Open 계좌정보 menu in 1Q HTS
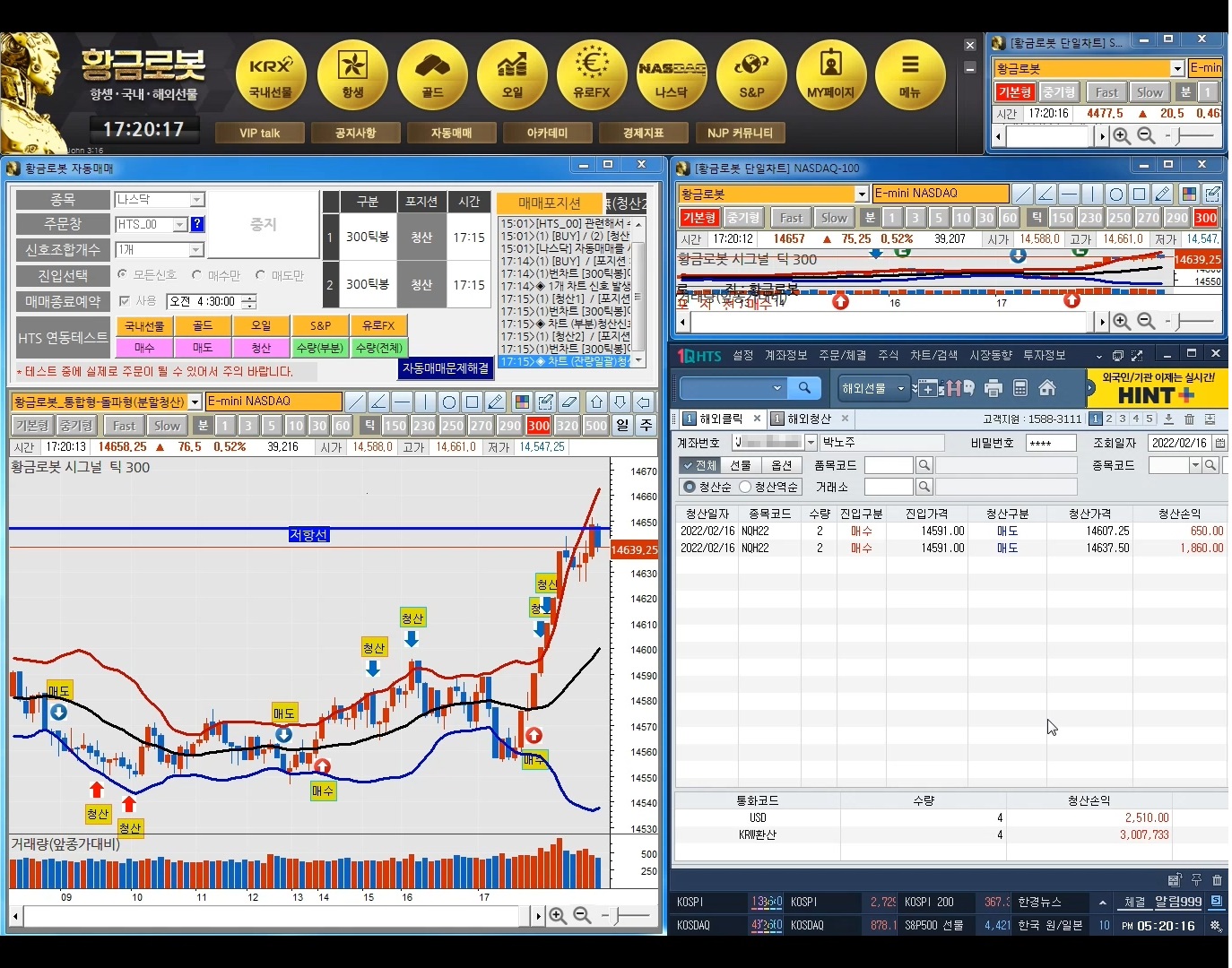This screenshot has height=968, width=1232. (x=785, y=356)
